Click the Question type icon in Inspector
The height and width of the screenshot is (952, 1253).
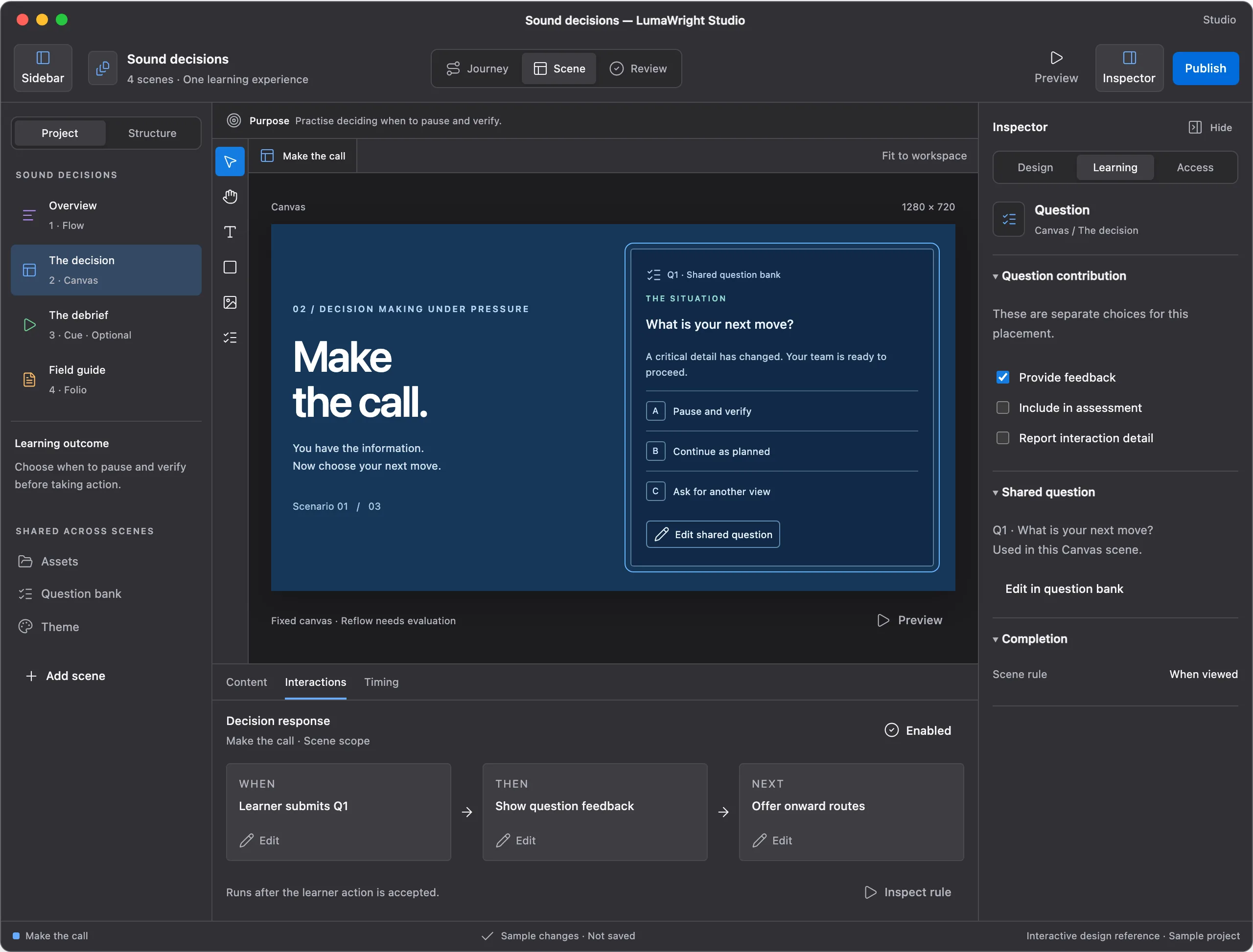tap(1008, 219)
